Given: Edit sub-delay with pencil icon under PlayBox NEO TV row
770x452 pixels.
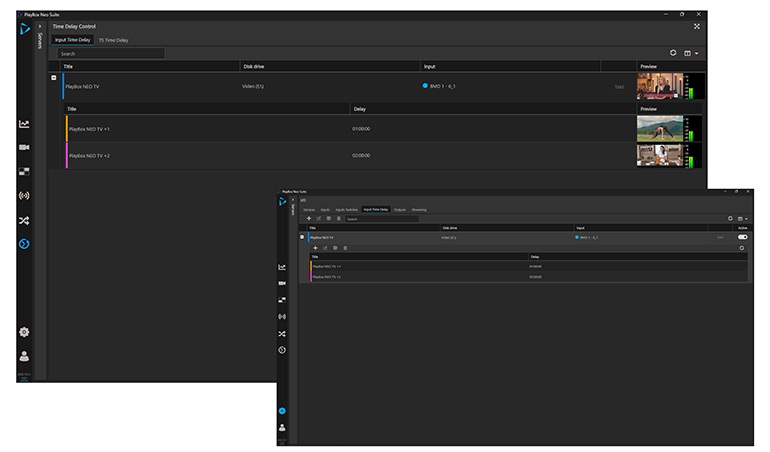Looking at the screenshot, I should pyautogui.click(x=325, y=248).
